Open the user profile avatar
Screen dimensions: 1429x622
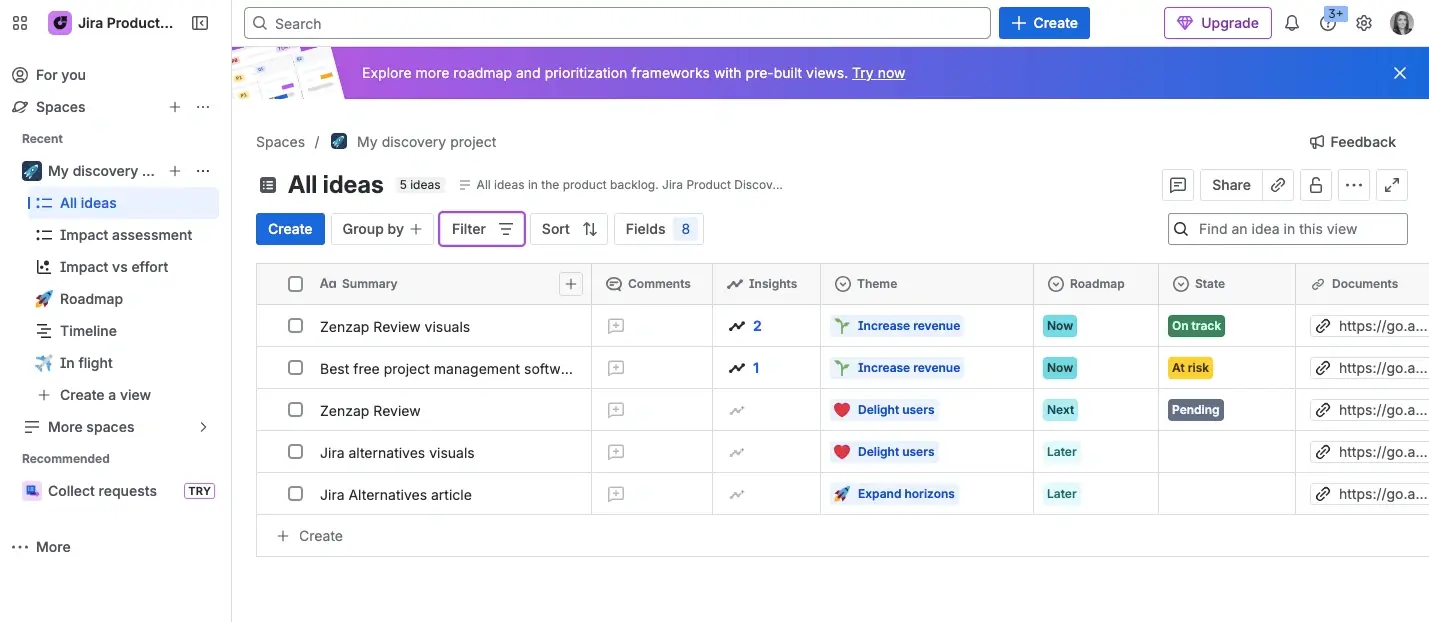click(1402, 23)
